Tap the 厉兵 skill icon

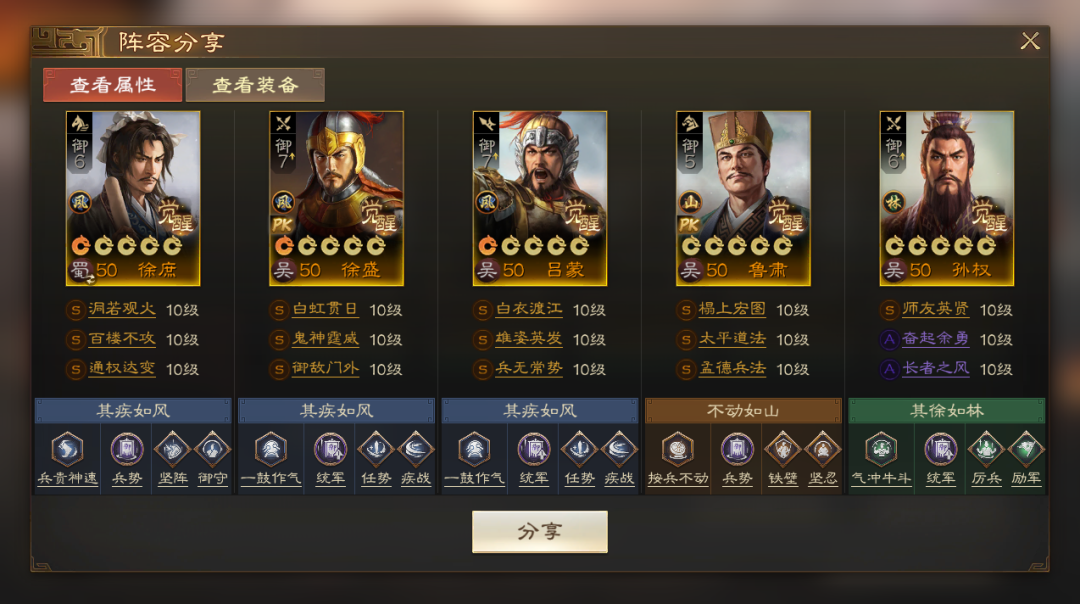(986, 450)
